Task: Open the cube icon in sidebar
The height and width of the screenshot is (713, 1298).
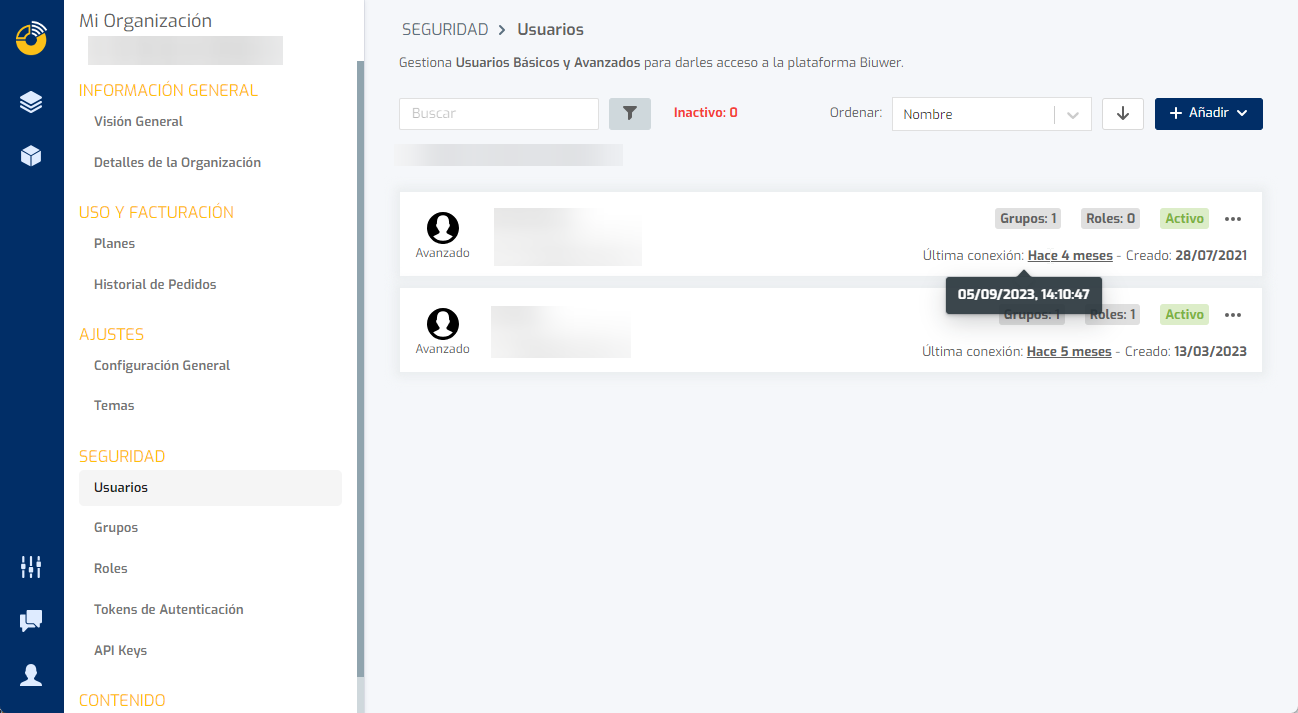Action: pos(31,156)
